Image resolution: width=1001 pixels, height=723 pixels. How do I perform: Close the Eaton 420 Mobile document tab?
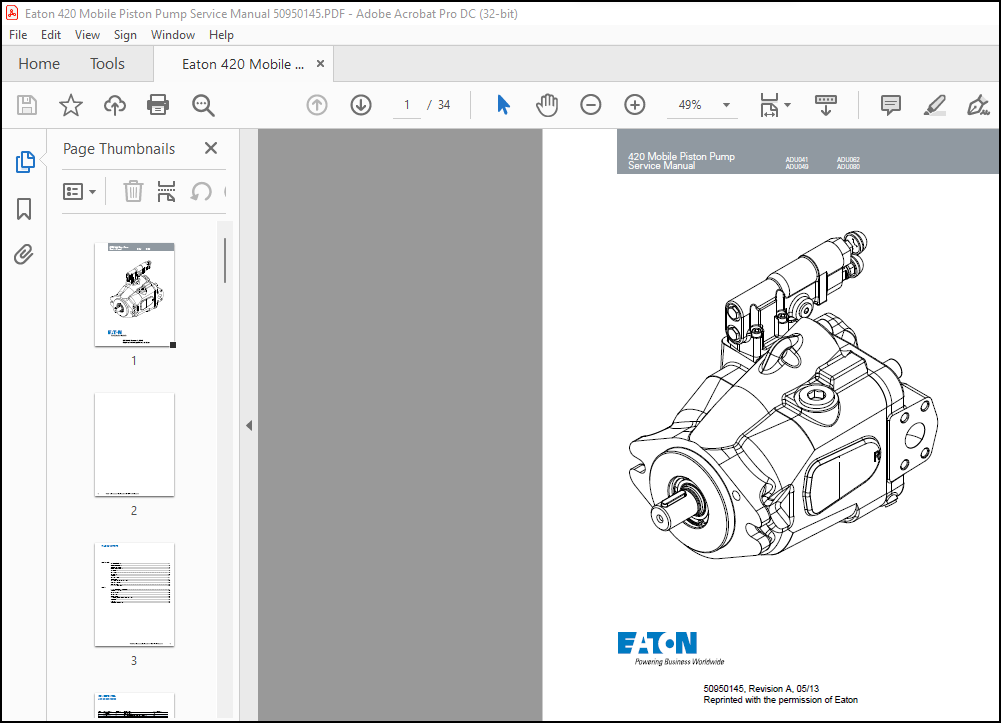coord(320,64)
